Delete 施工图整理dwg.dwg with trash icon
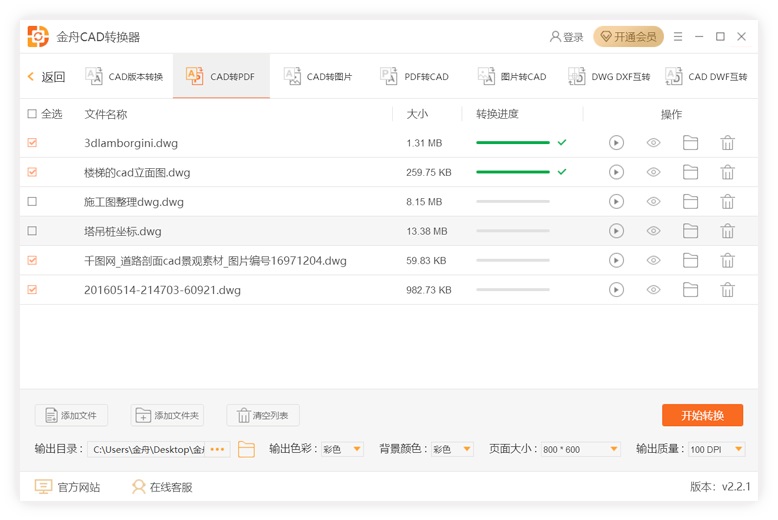Viewport: 778px width, 520px height. (727, 201)
